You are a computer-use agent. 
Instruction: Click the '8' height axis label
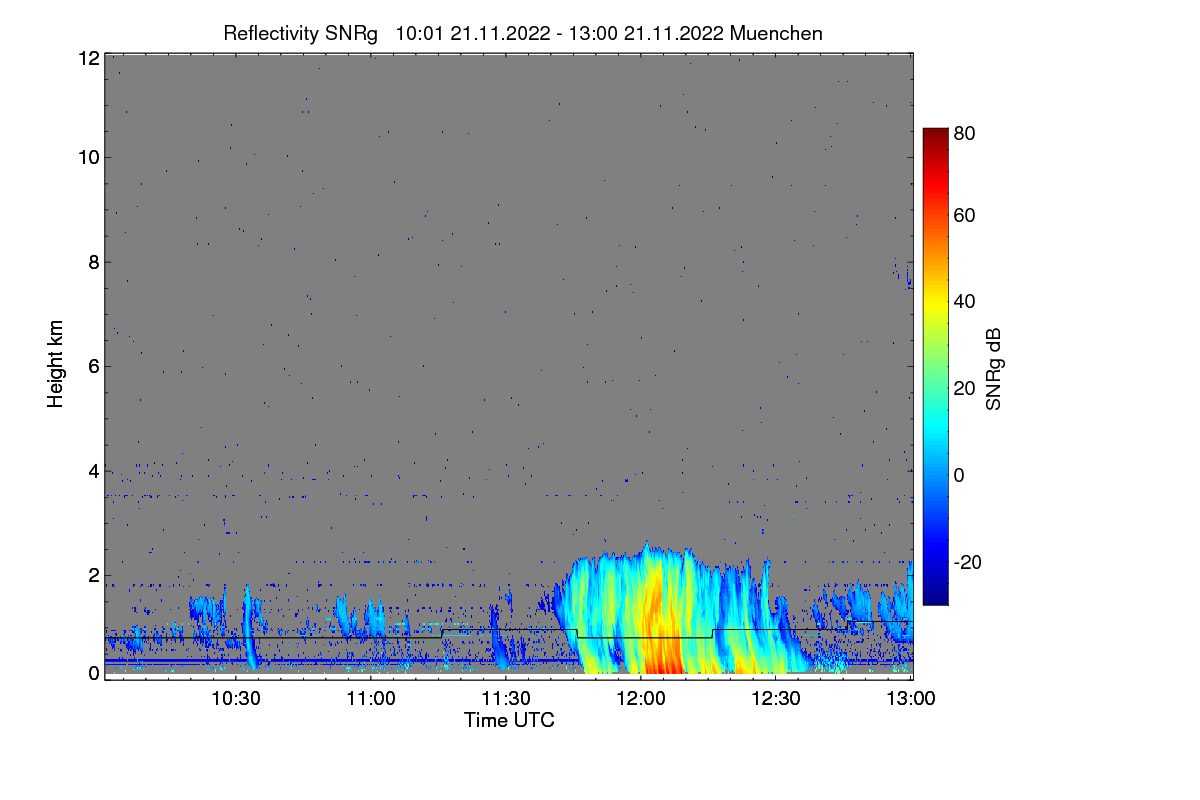point(93,262)
